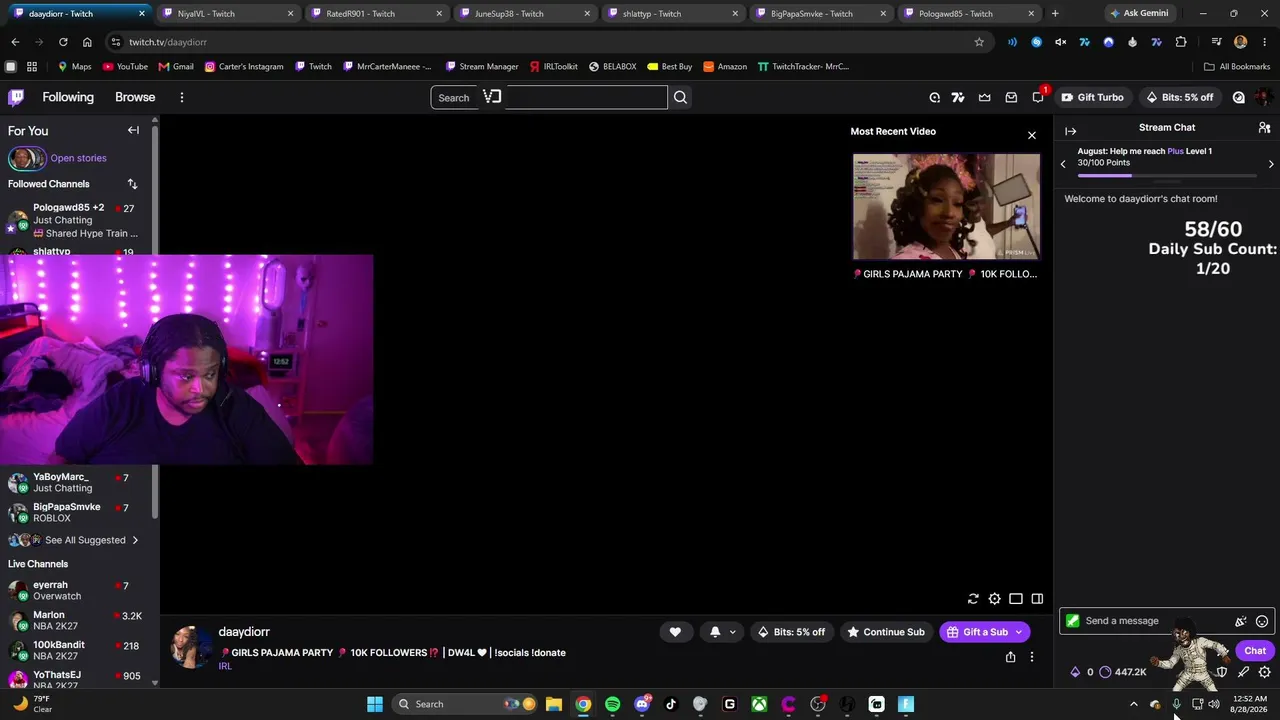Reload the stream with the reset player icon
This screenshot has width=1280, height=720.
(x=973, y=599)
